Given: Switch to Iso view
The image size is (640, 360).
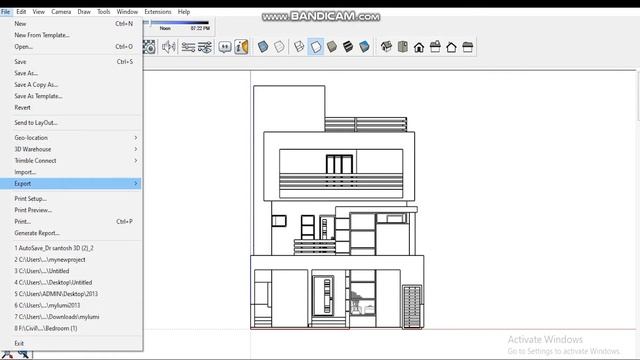Looking at the screenshot, I should (386, 47).
